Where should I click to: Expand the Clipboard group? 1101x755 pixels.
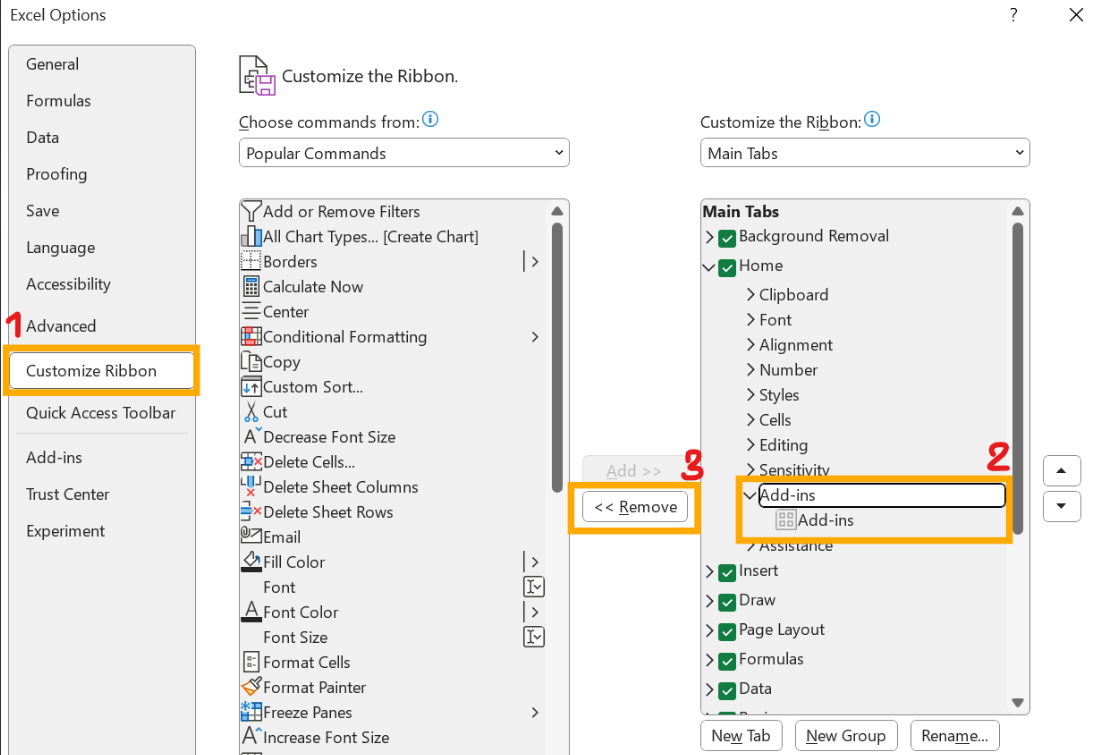(x=751, y=294)
